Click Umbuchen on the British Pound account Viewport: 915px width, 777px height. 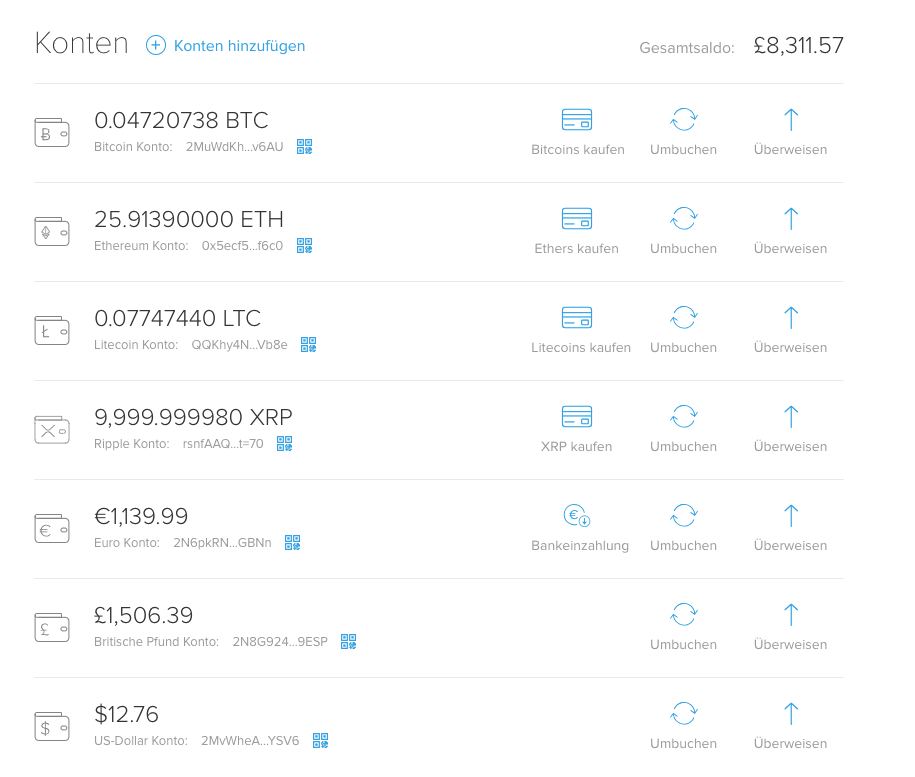[683, 627]
